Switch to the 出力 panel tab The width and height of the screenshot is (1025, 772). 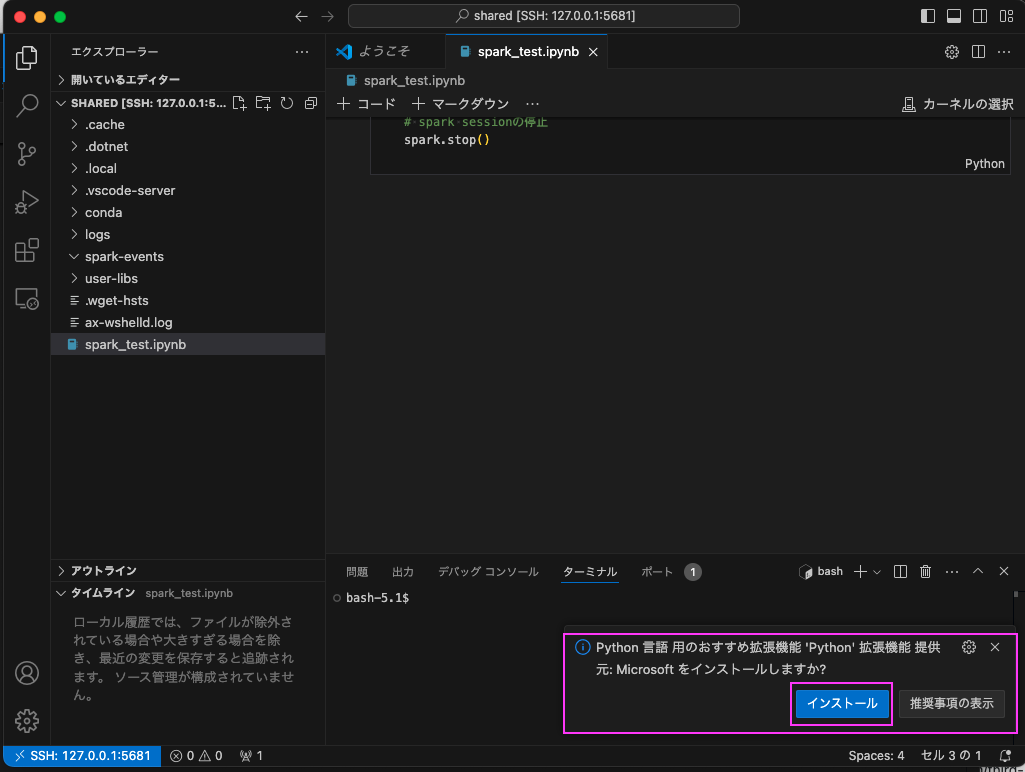403,572
